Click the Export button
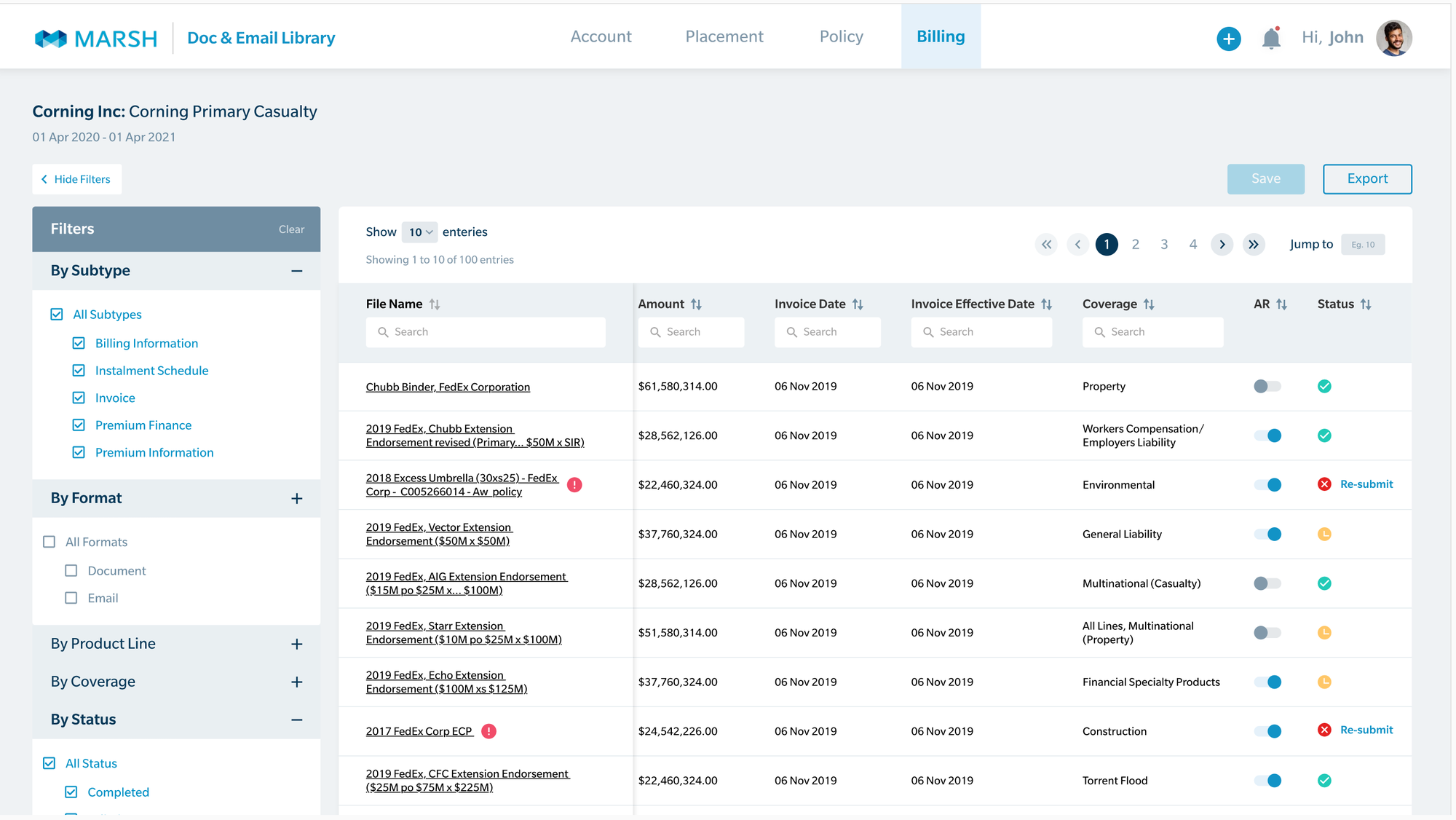 coord(1367,179)
